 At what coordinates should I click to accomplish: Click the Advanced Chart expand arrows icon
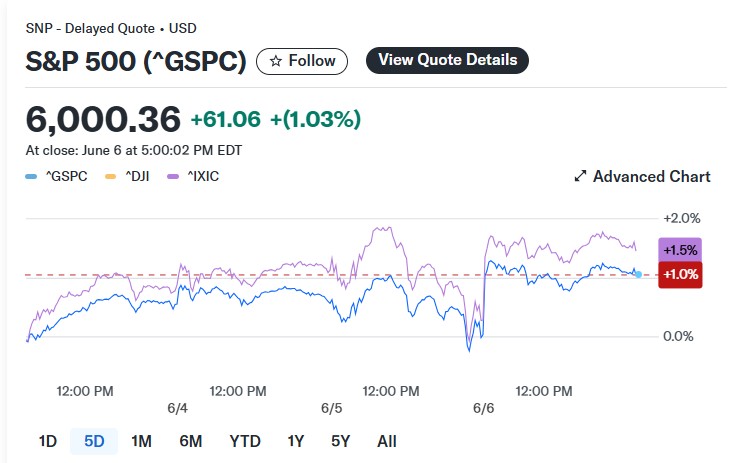pyautogui.click(x=580, y=176)
